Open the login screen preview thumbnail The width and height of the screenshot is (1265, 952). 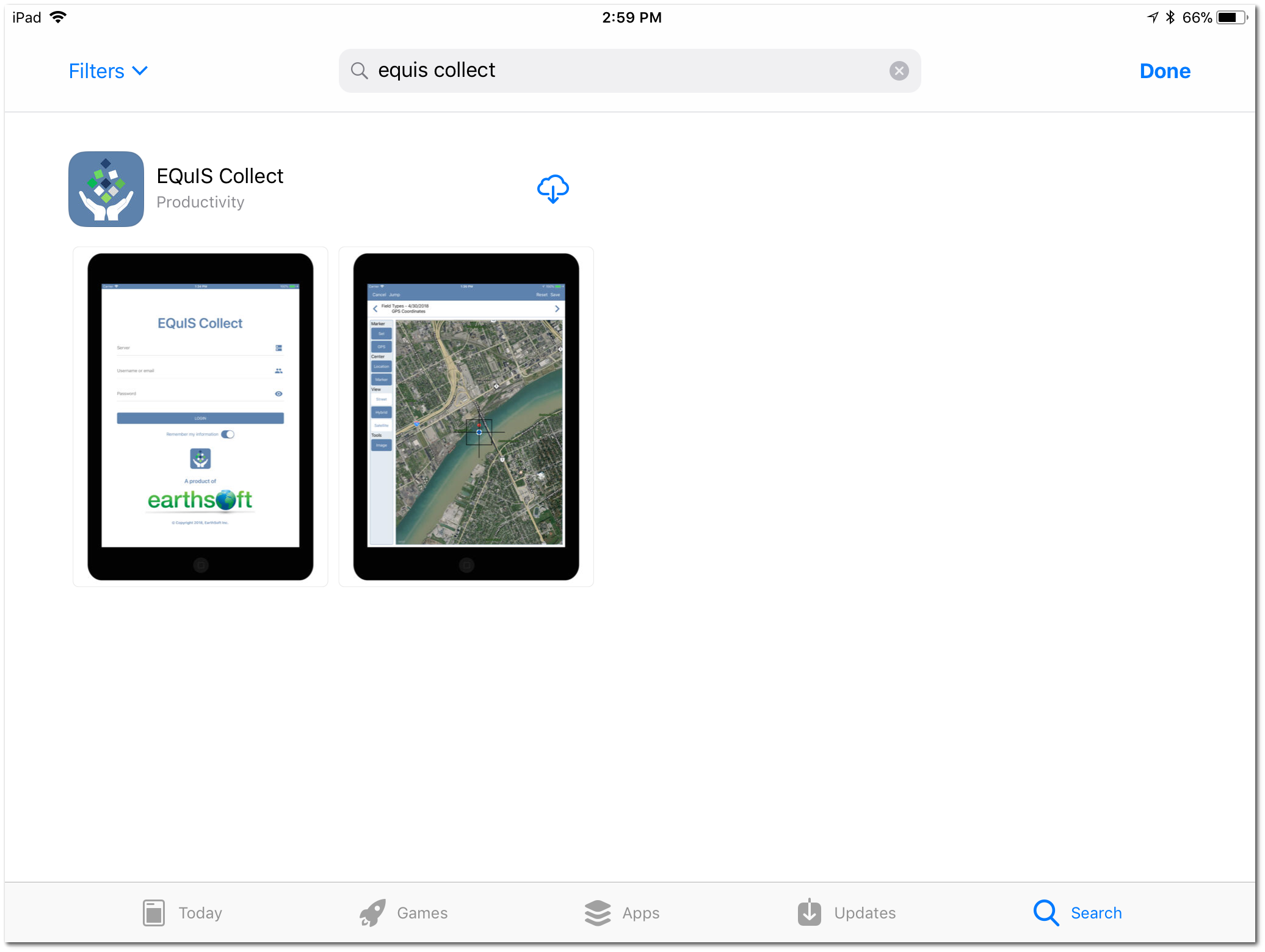pos(200,417)
